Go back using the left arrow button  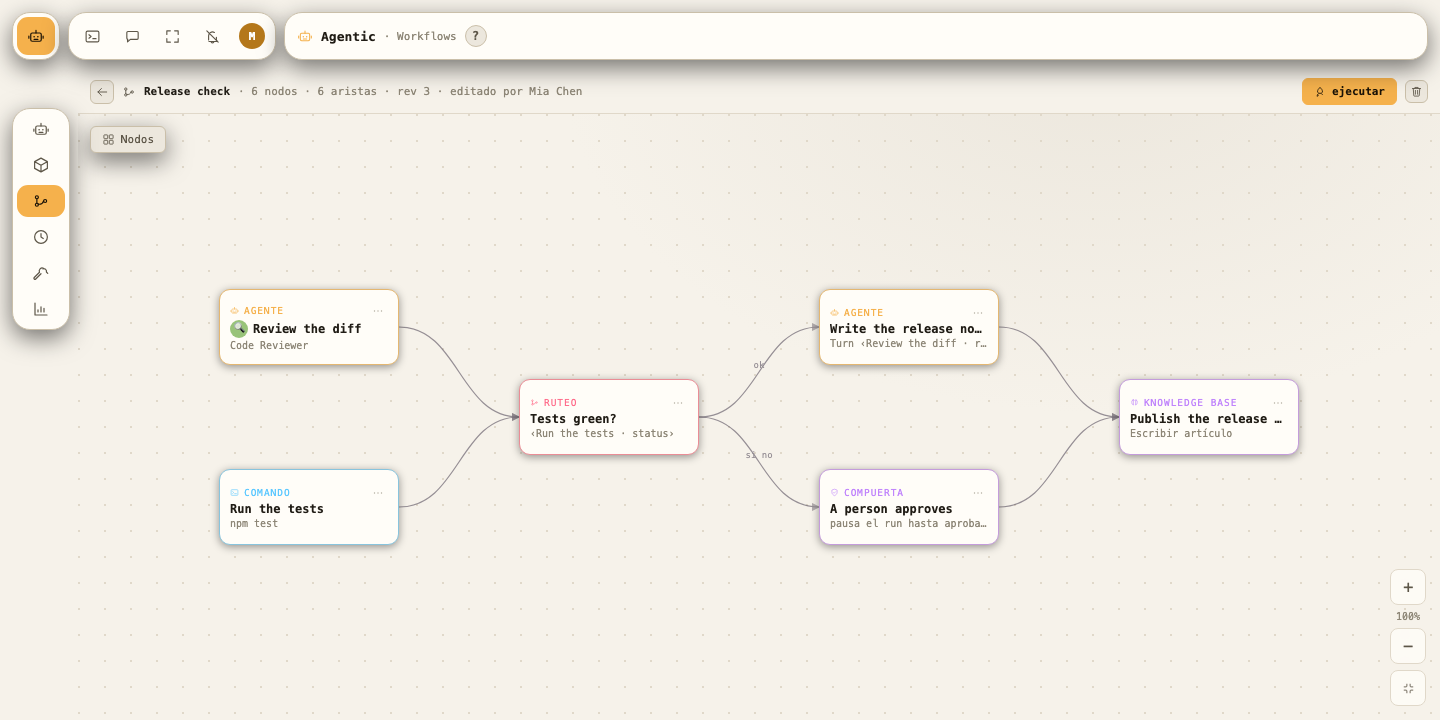coord(102,92)
